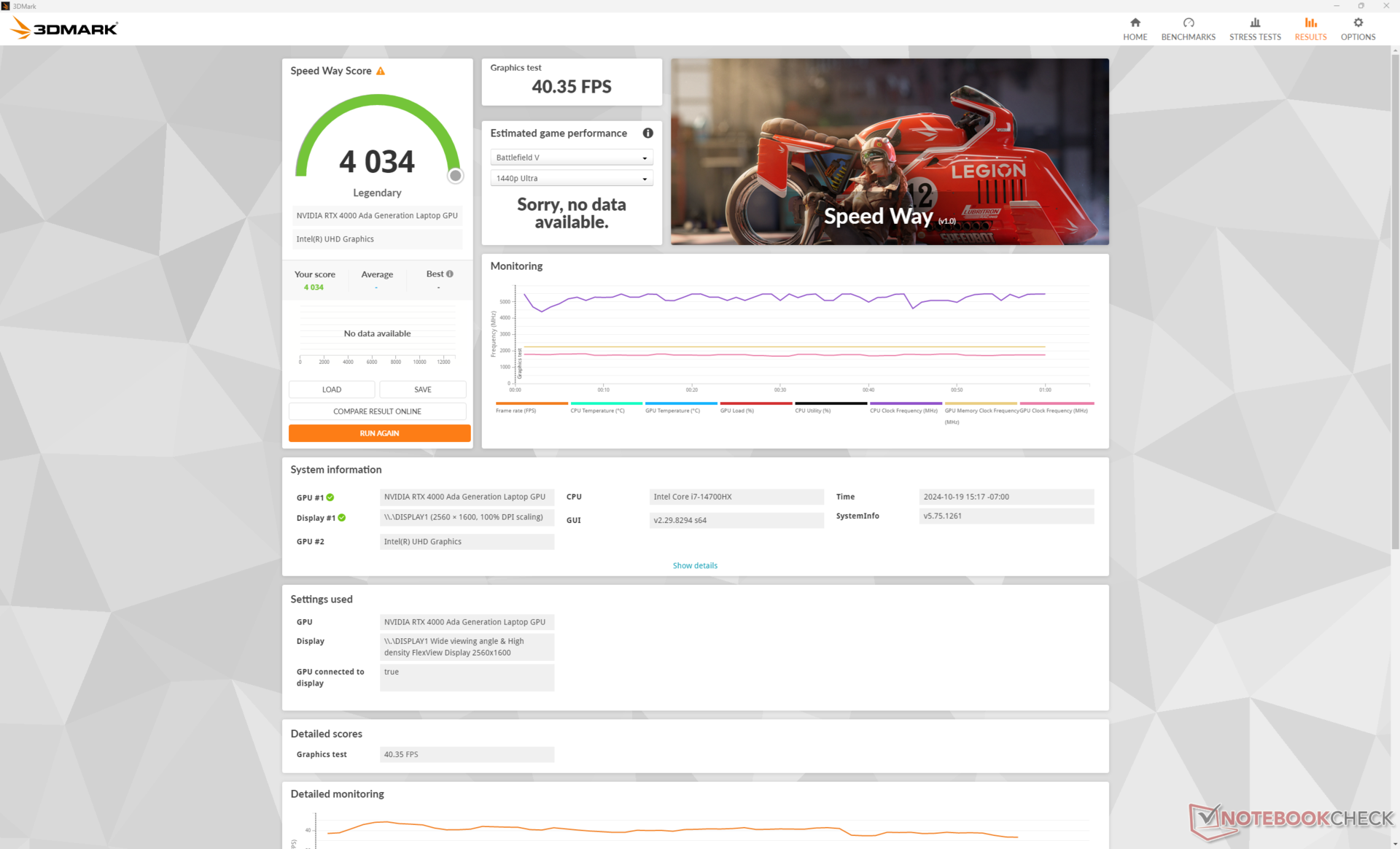Open the 1440p Ultra resolution dropdown
This screenshot has height=849, width=1400.
coord(571,179)
